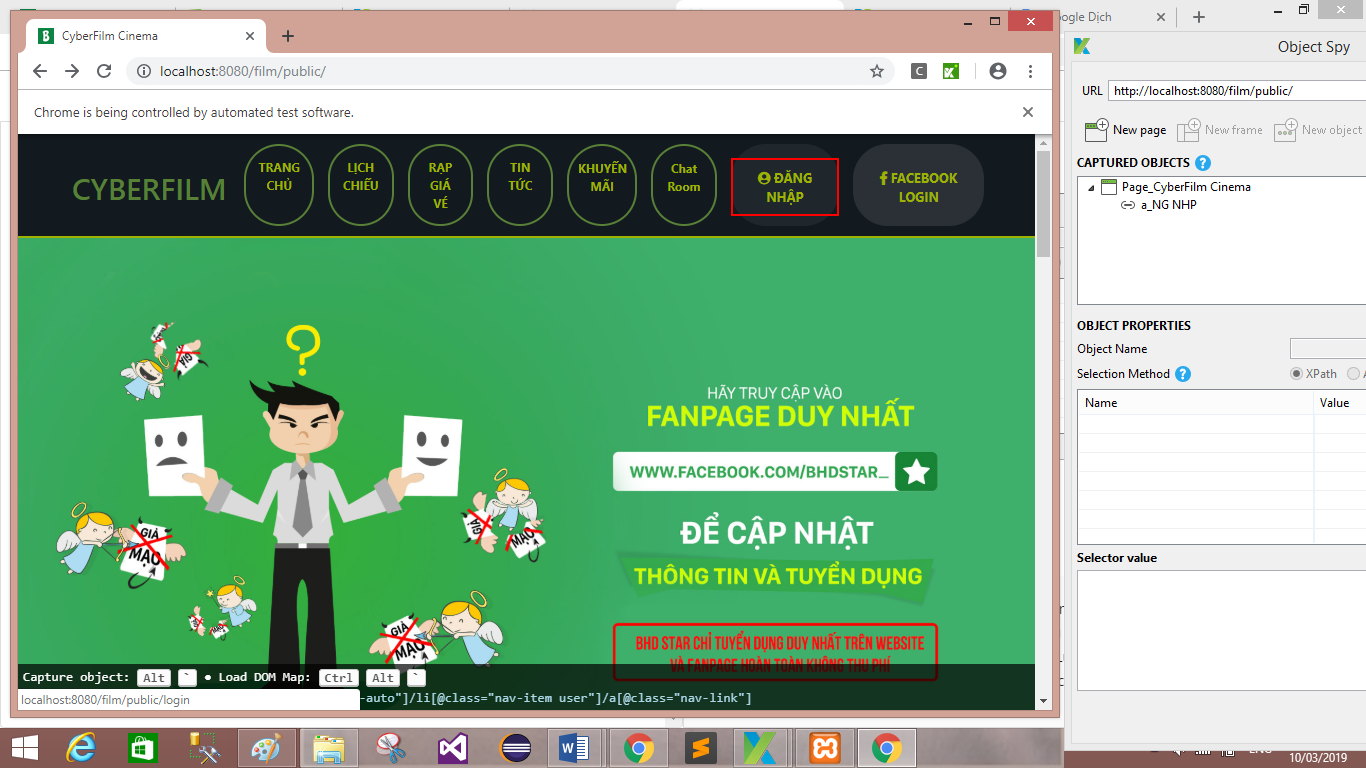The height and width of the screenshot is (768, 1366).
Task: Open the KHUYẾN MÃI page
Action: [x=602, y=185]
